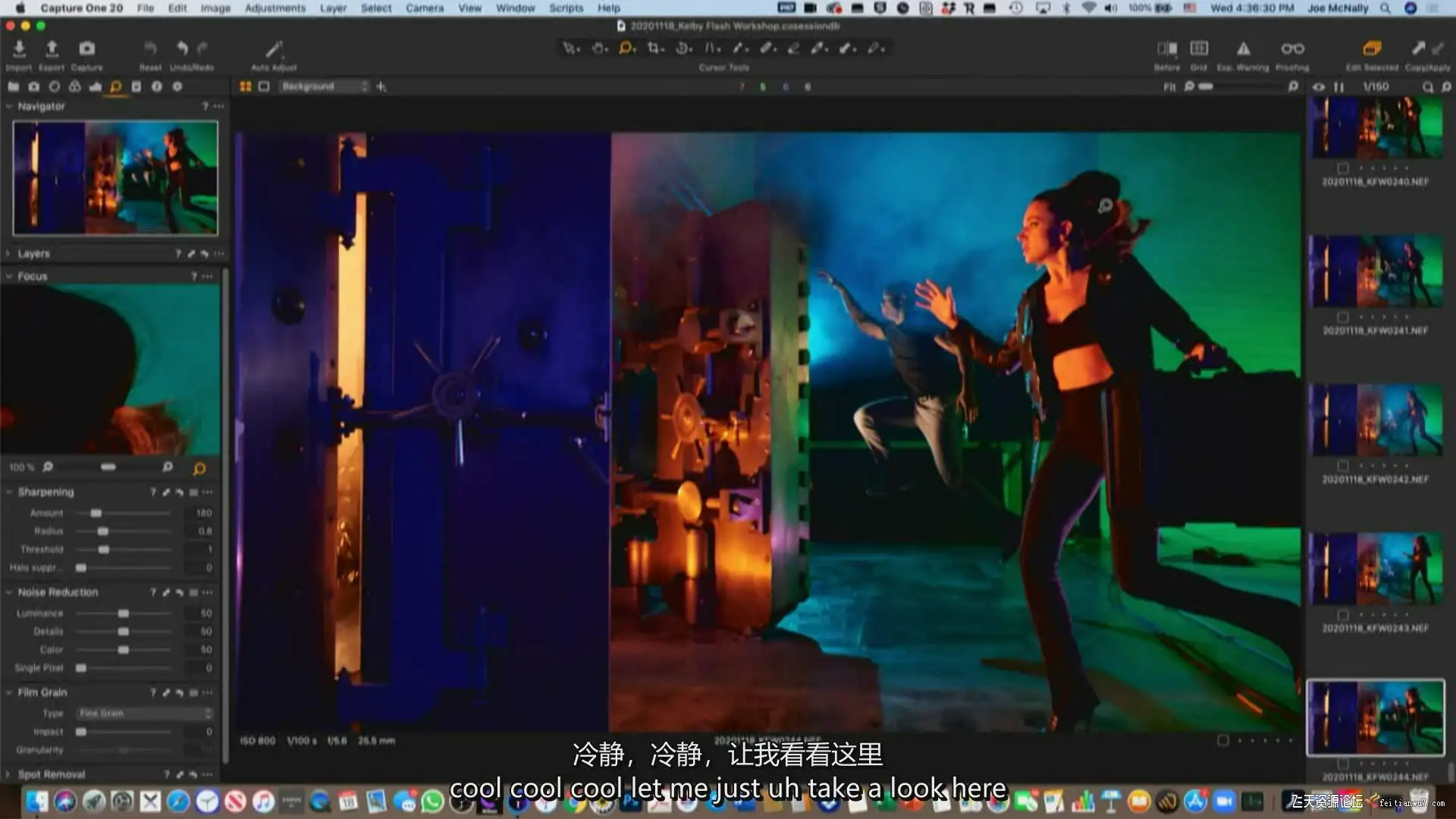Screen dimensions: 1456x819
Task: Toggle Proofing glasses view
Action: (x=1292, y=49)
